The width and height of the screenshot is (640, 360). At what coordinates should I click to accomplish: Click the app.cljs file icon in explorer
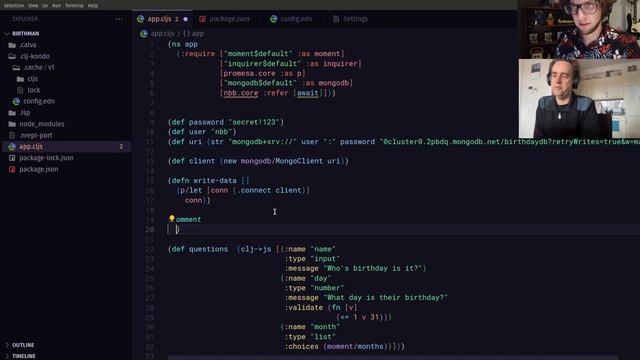[12, 147]
